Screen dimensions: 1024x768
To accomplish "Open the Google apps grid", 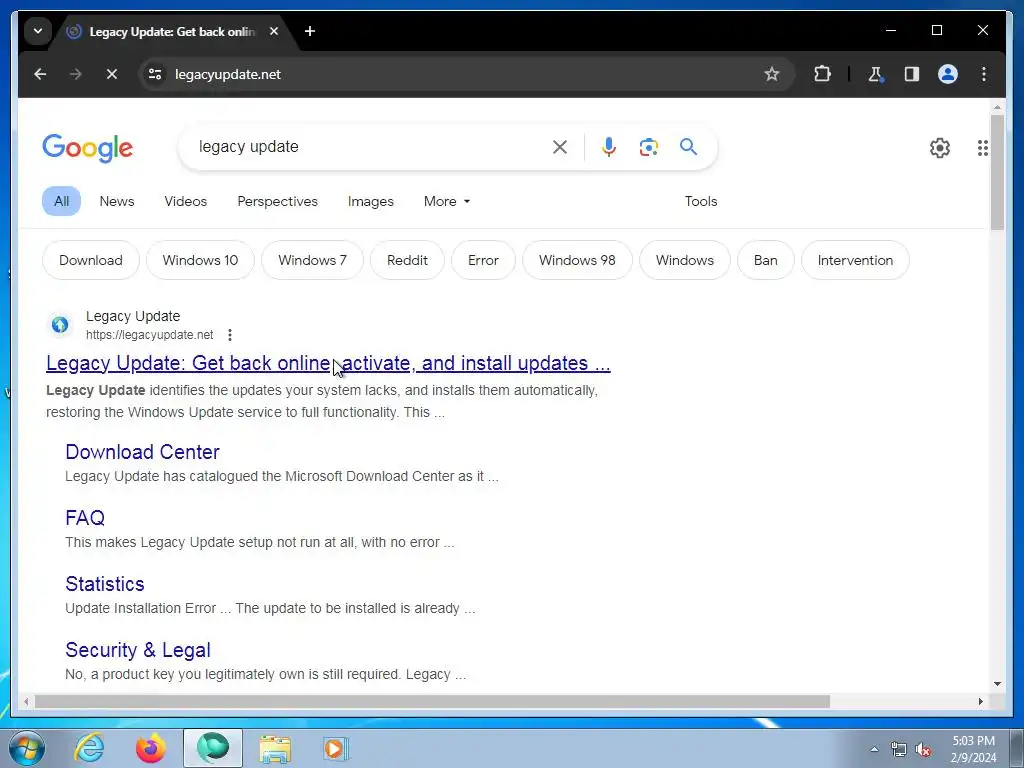I will (x=982, y=148).
